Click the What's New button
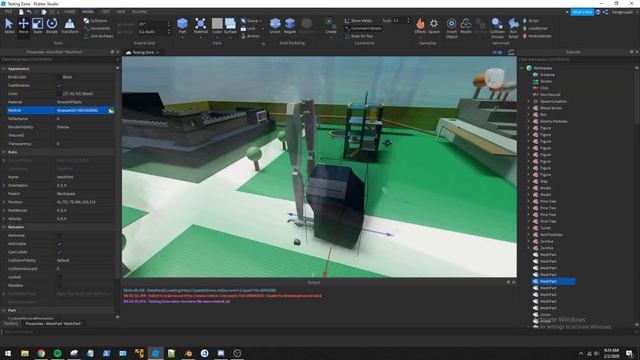Screen dimensions: 640x360 point(582,12)
